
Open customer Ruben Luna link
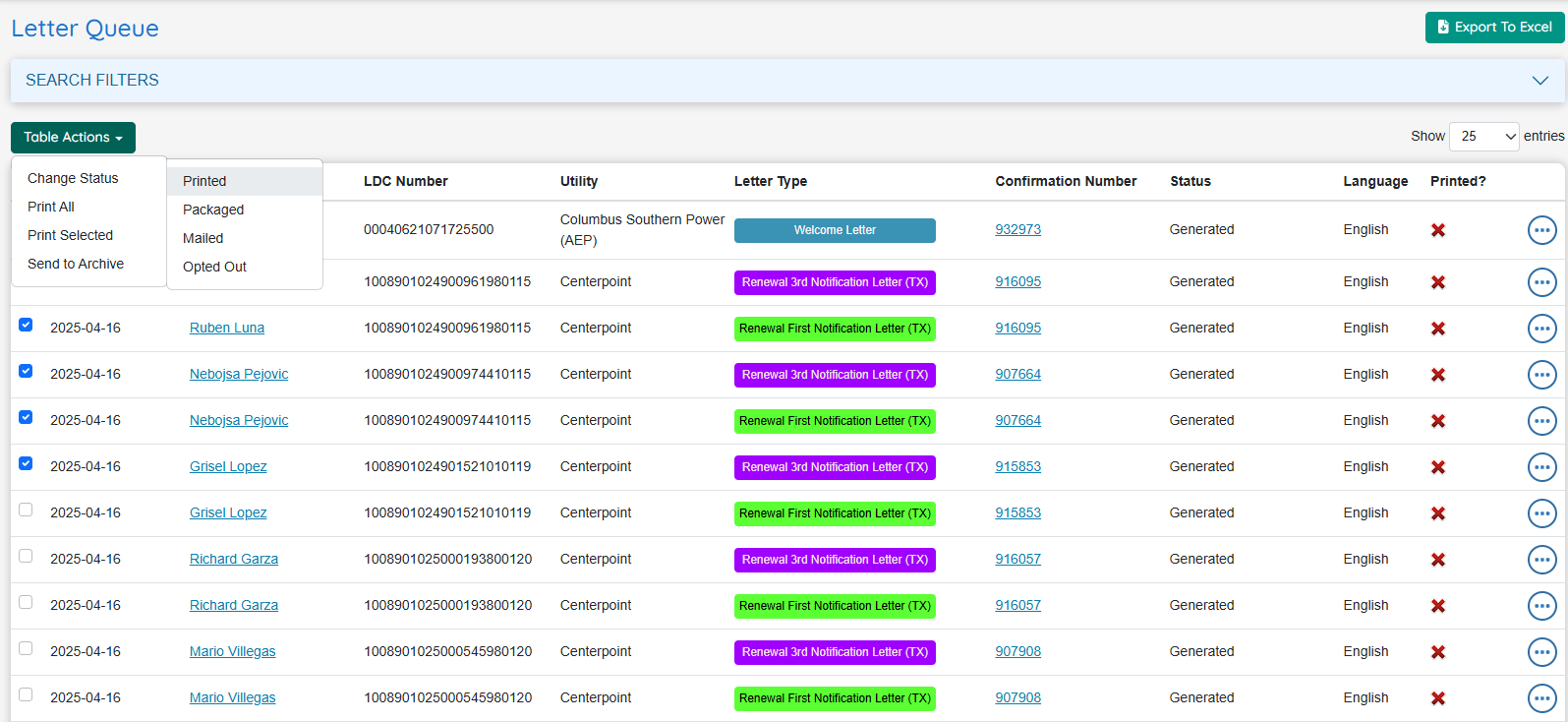coord(227,329)
